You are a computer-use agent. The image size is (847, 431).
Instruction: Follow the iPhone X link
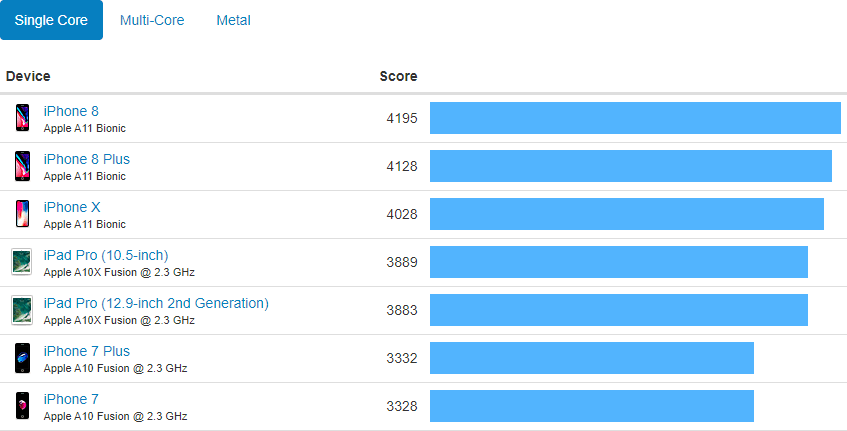[x=71, y=207]
